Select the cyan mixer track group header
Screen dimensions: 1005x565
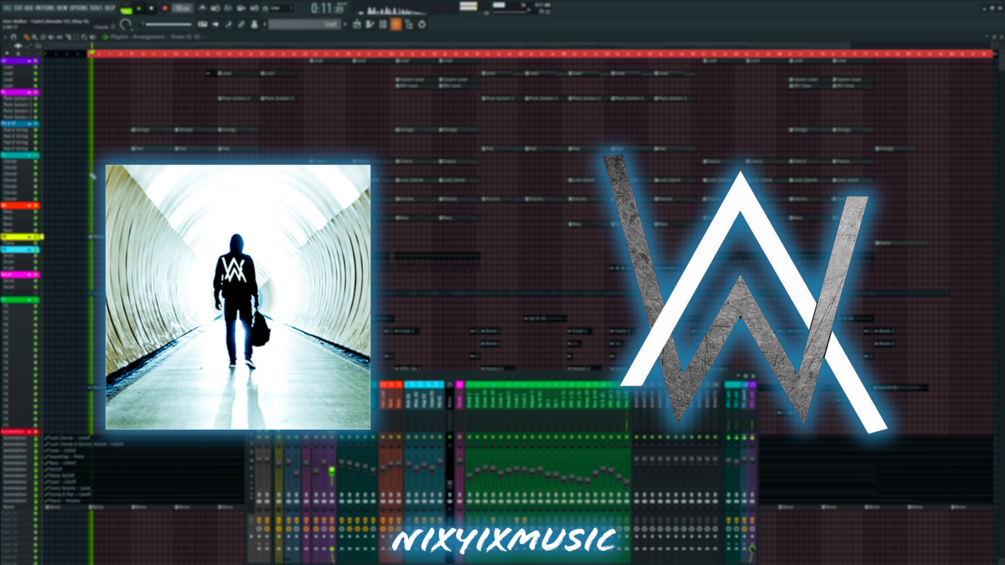[424, 384]
